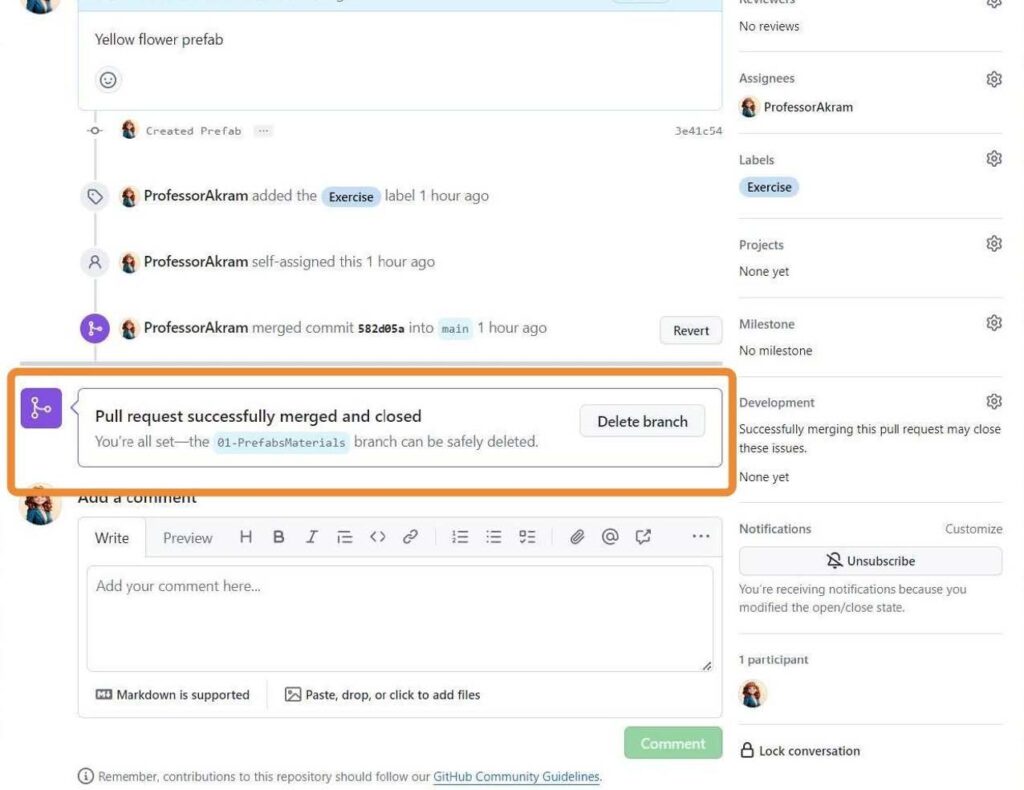The width and height of the screenshot is (1024, 790).
Task: Open GitHub Community Guidelines link
Action: pyautogui.click(x=516, y=777)
